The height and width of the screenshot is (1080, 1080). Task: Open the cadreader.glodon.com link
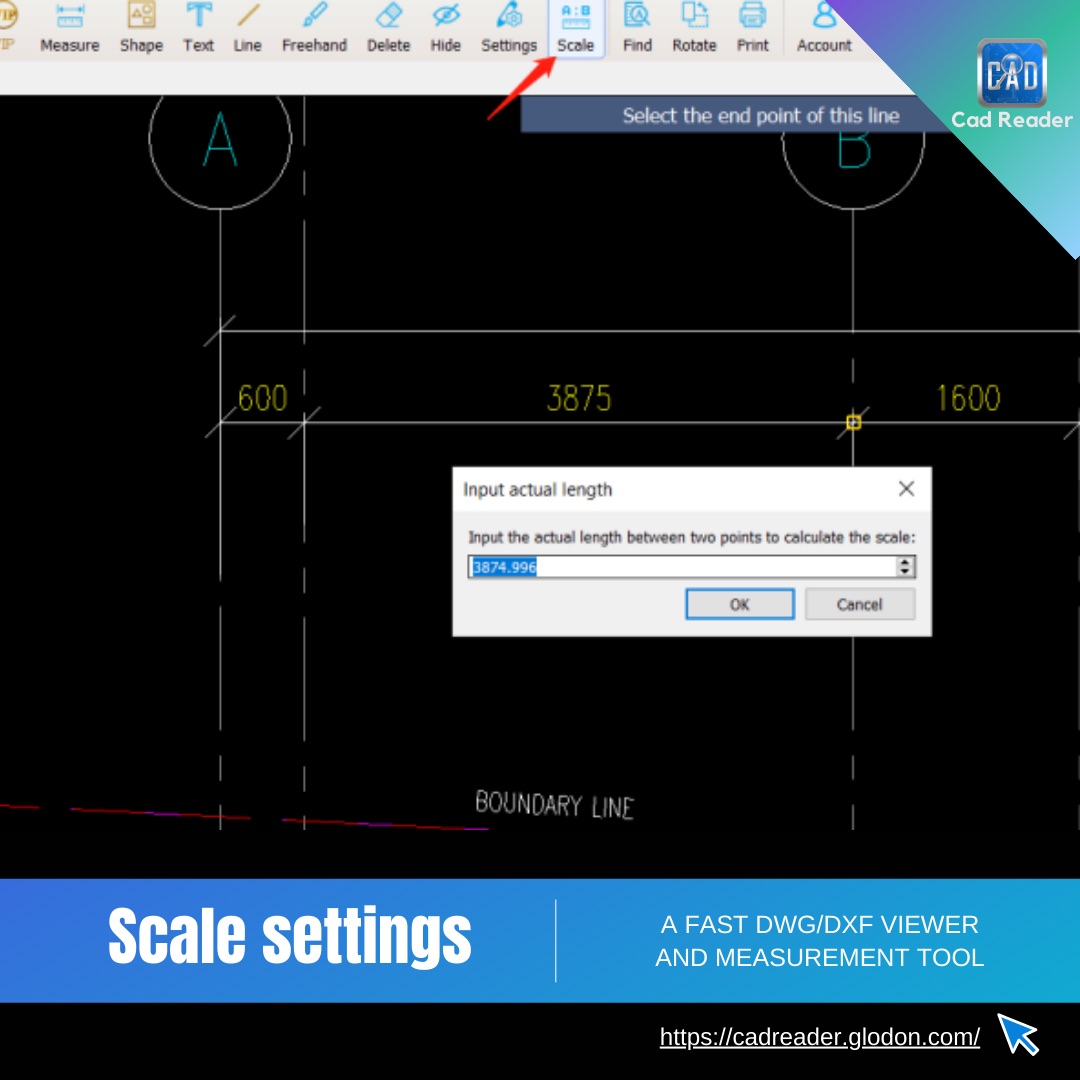tap(820, 1037)
